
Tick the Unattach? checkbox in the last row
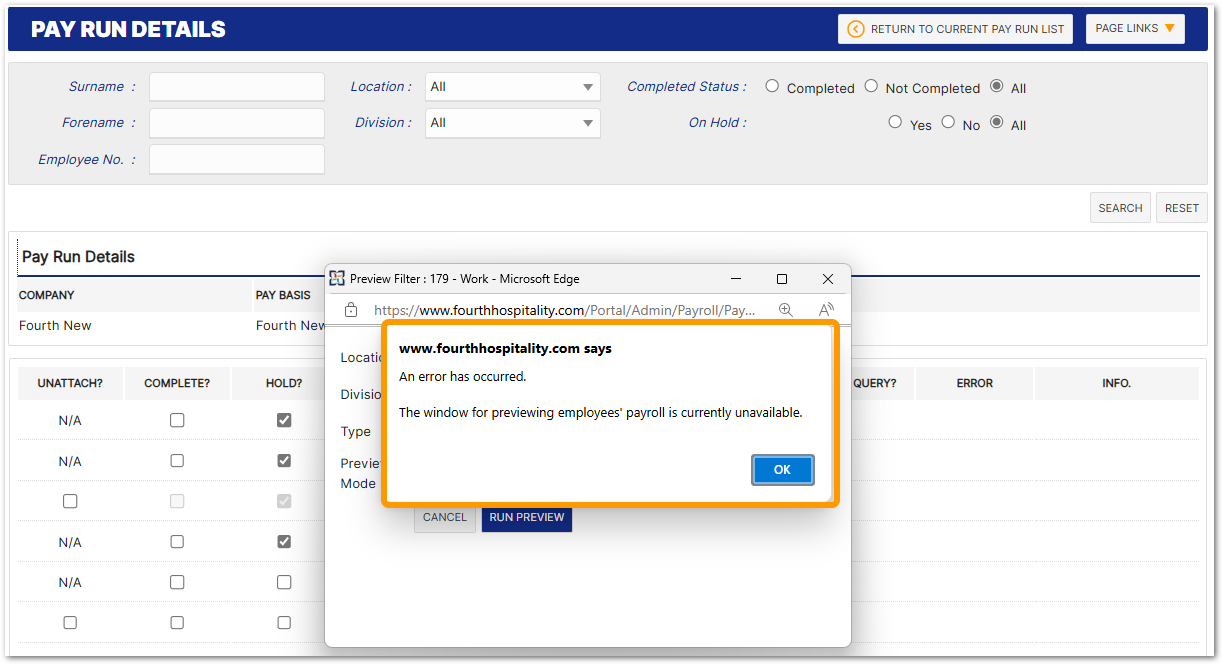[x=70, y=622]
